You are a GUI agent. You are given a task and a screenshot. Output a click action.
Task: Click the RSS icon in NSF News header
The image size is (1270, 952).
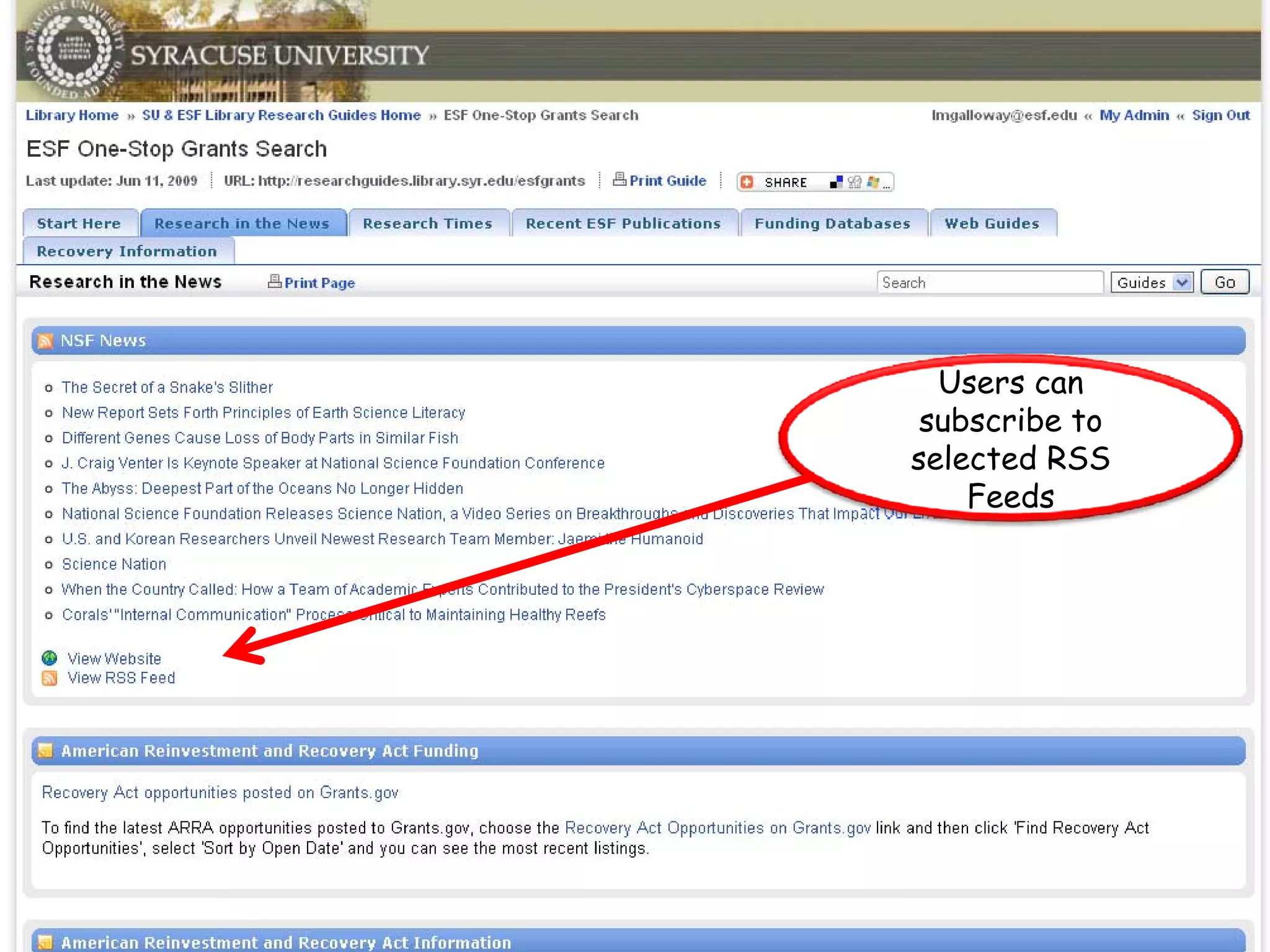[45, 341]
